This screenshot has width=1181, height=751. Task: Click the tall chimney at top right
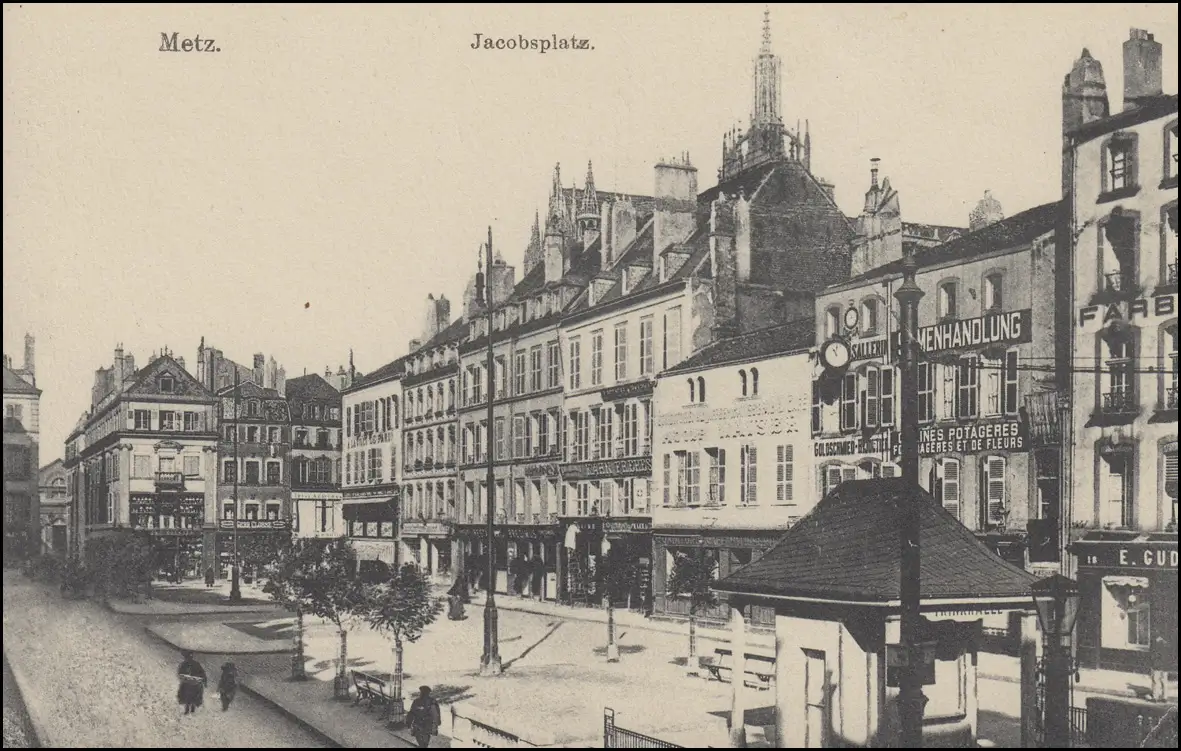[1141, 64]
